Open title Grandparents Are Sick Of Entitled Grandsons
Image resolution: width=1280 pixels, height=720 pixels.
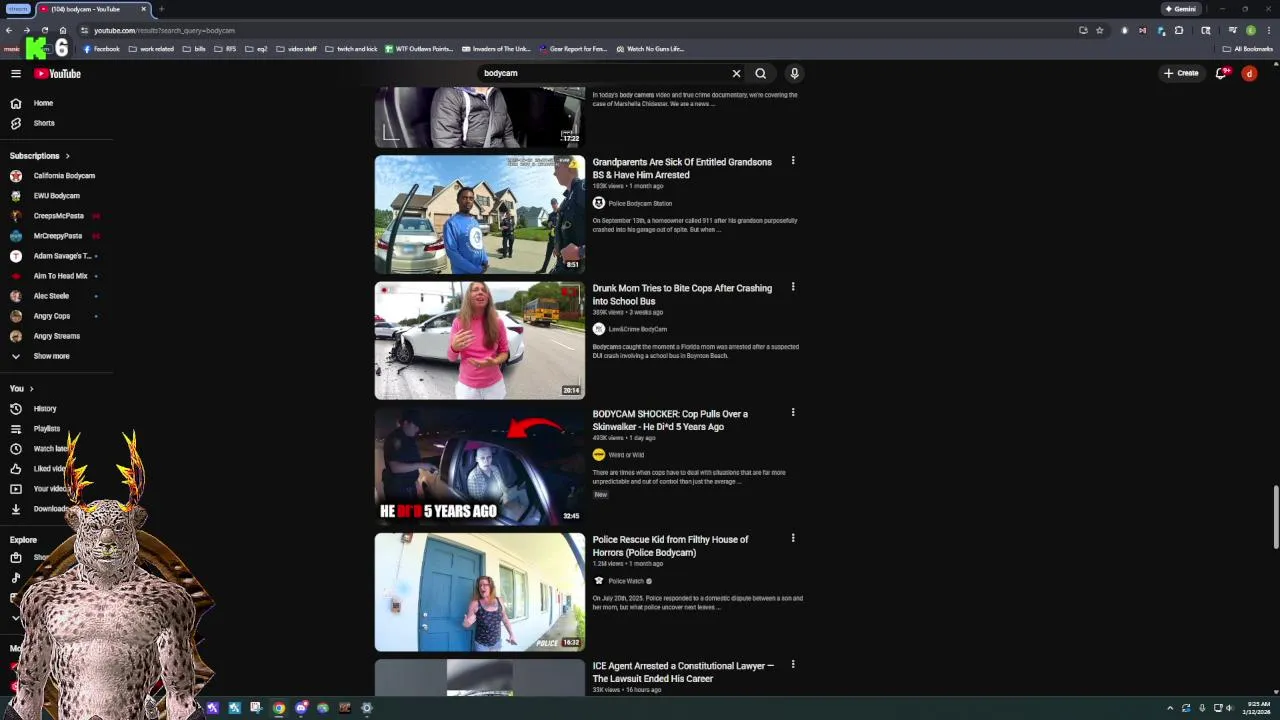tap(682, 168)
